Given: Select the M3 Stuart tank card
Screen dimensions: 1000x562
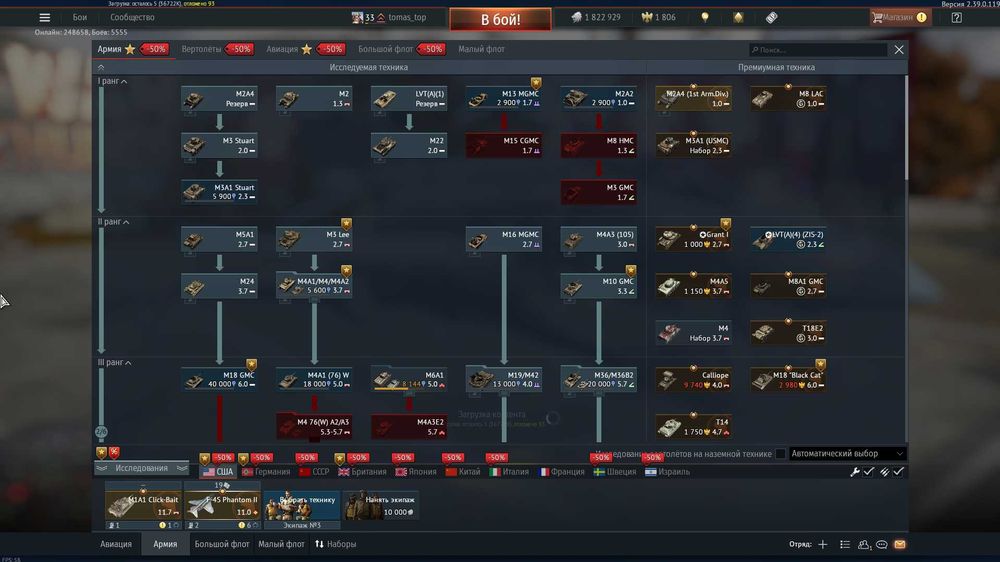Looking at the screenshot, I should tap(219, 145).
